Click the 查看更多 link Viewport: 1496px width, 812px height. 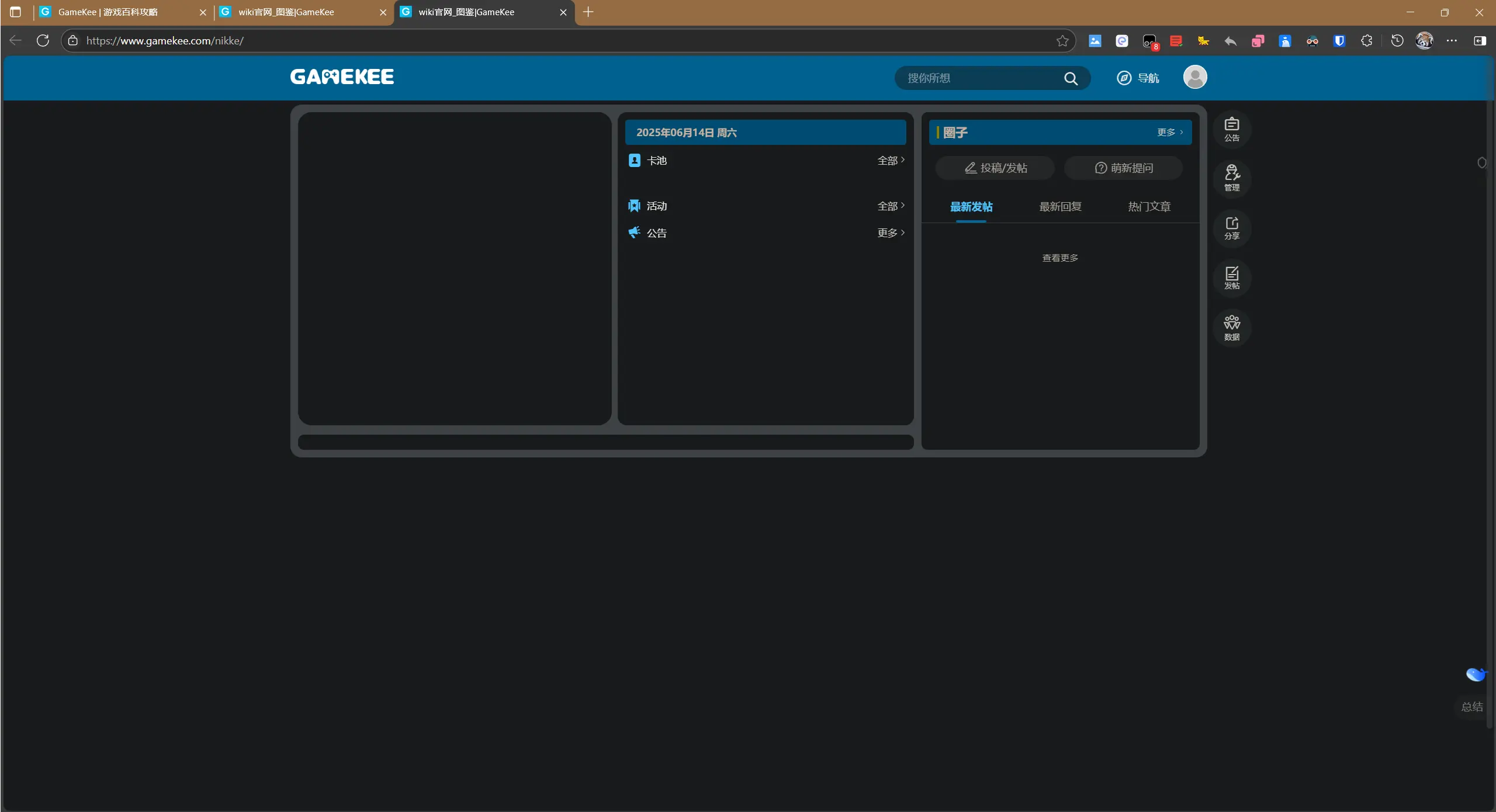click(1060, 258)
